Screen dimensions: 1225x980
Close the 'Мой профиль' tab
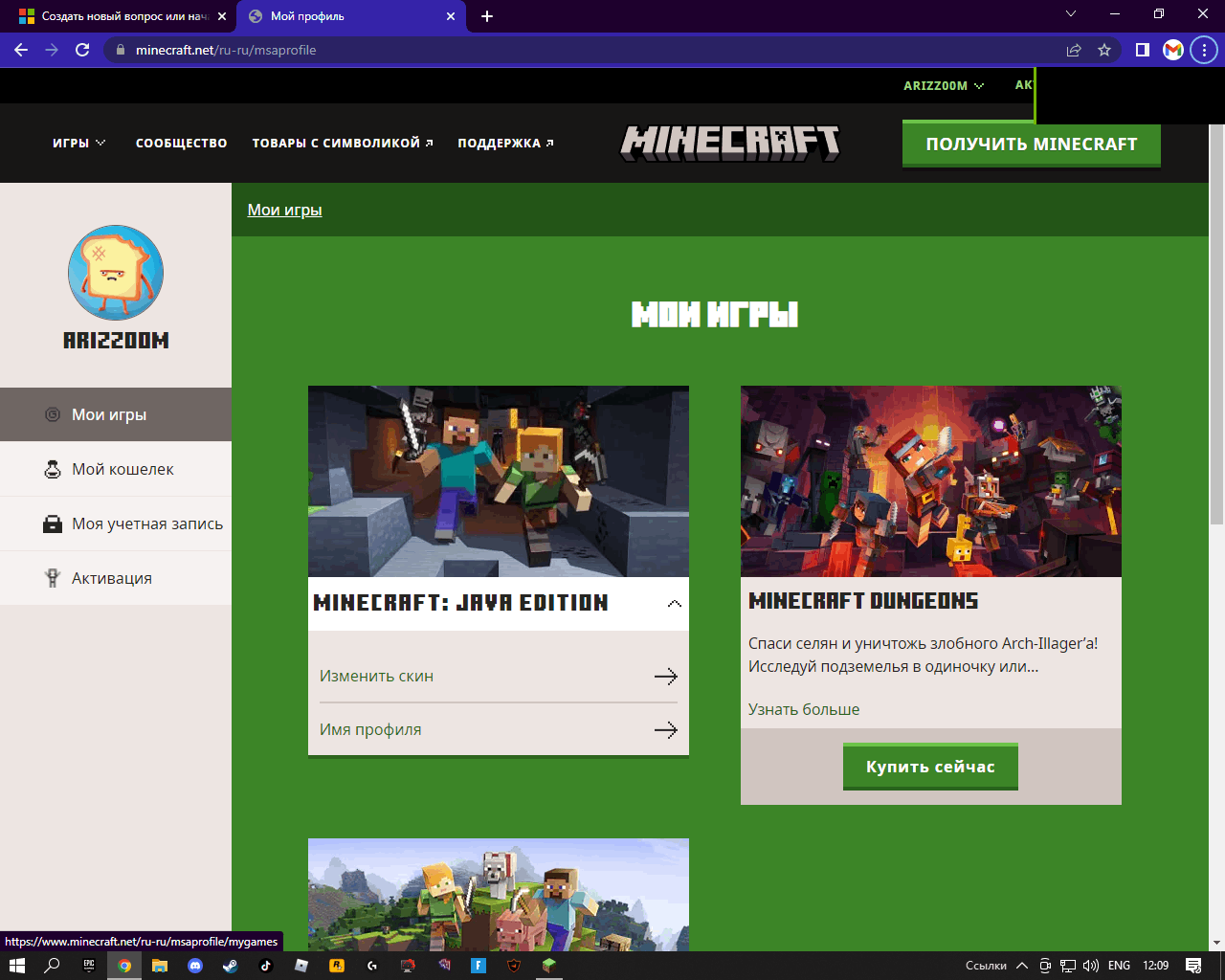(451, 16)
